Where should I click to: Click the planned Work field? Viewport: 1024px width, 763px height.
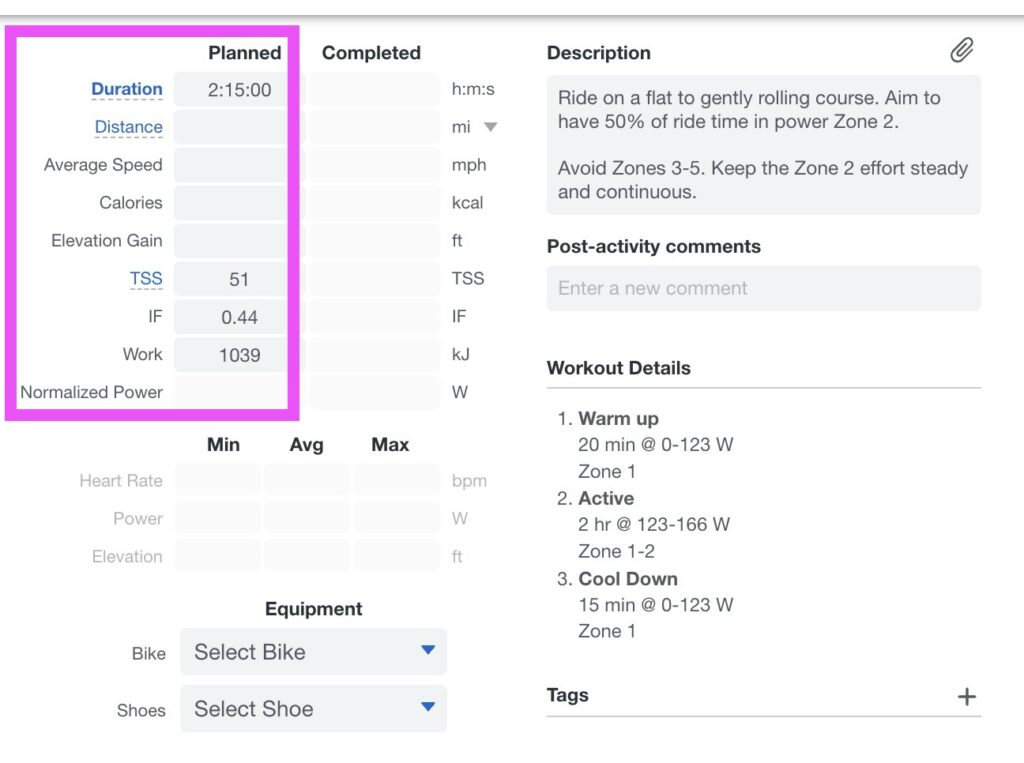[x=238, y=355]
